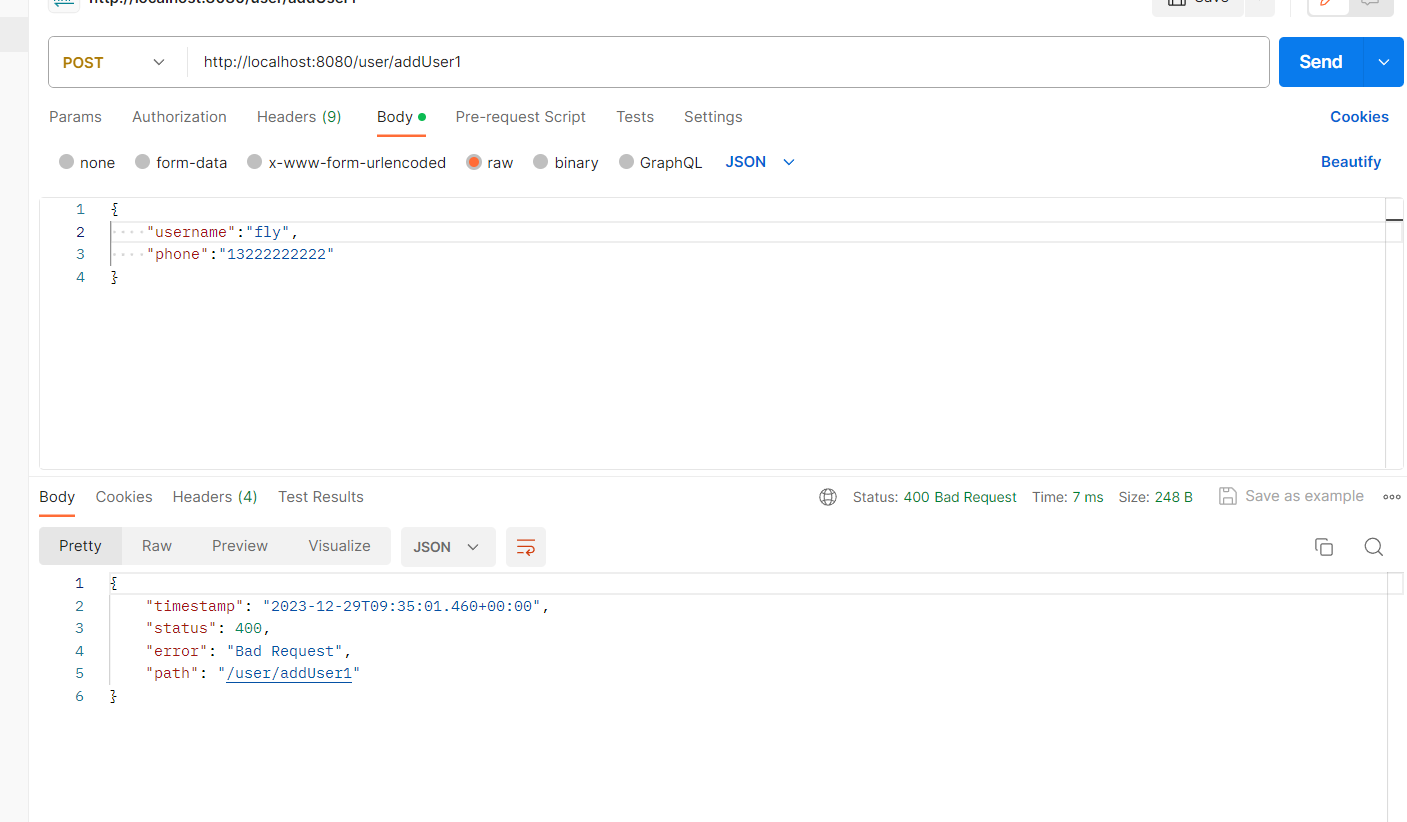This screenshot has height=822, width=1407.
Task: Expand the Send button dropdown arrow
Action: (x=1384, y=62)
